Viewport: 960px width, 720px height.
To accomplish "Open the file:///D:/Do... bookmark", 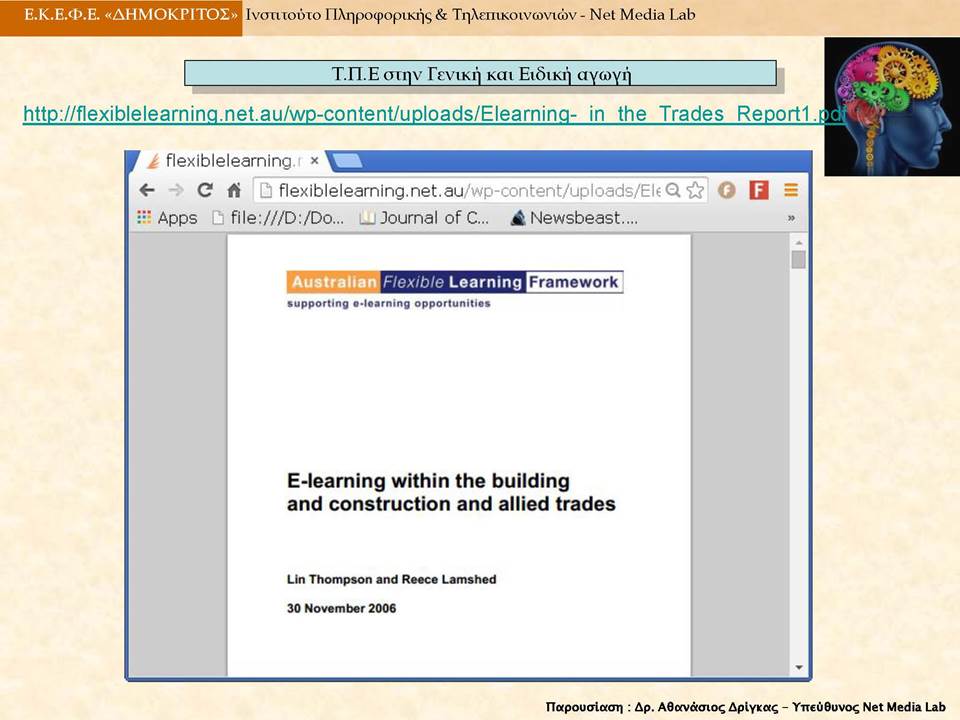I will pyautogui.click(x=278, y=218).
